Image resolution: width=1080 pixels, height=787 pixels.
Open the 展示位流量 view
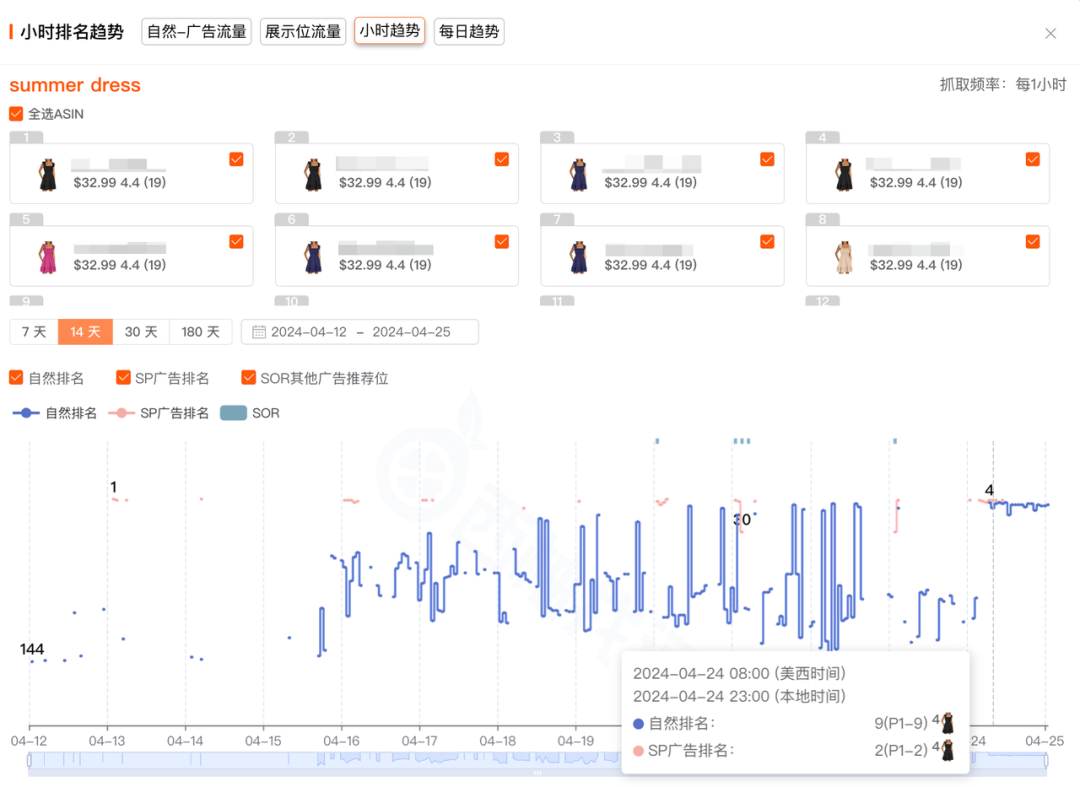tap(303, 31)
